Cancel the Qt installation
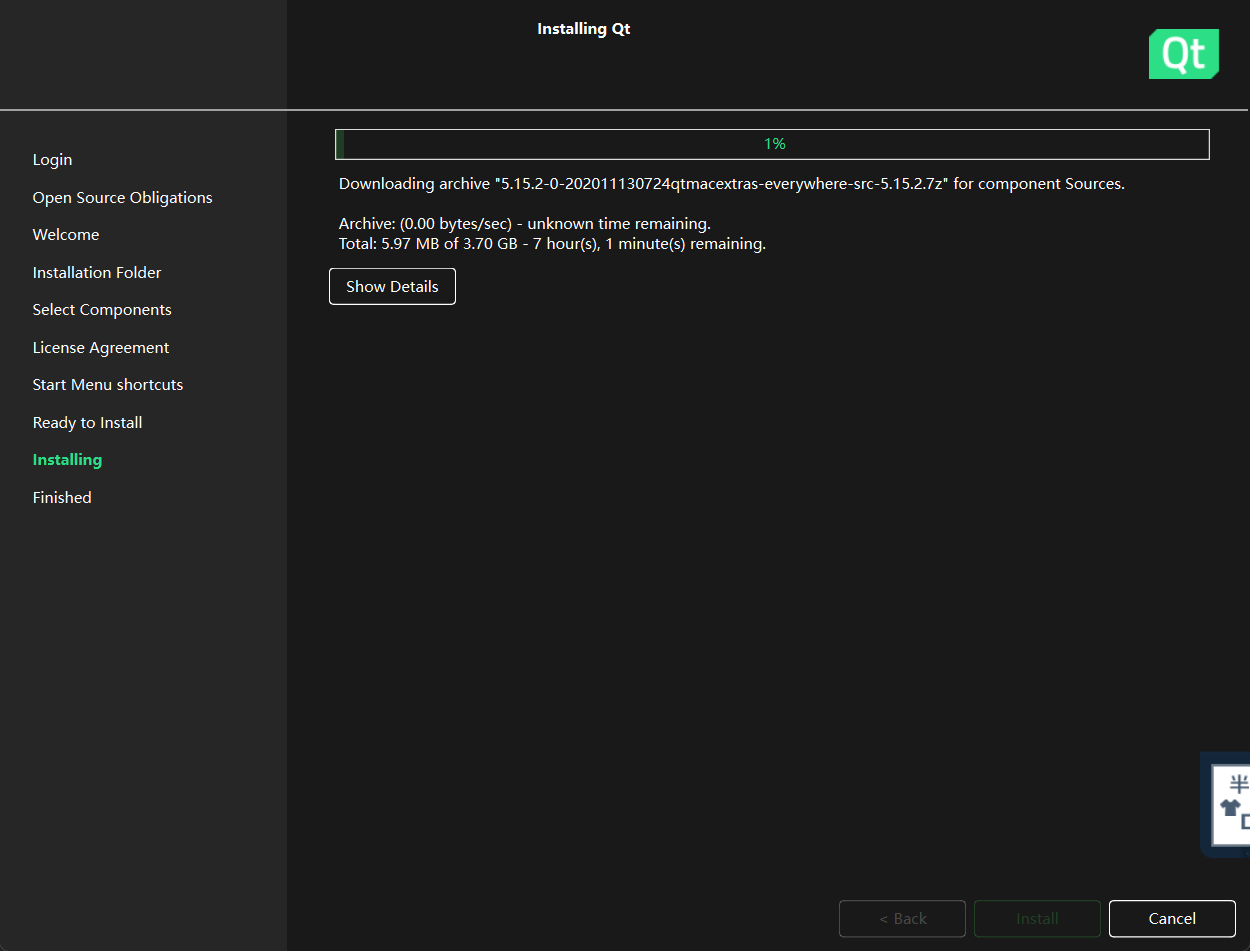Image resolution: width=1250 pixels, height=951 pixels. point(1172,918)
